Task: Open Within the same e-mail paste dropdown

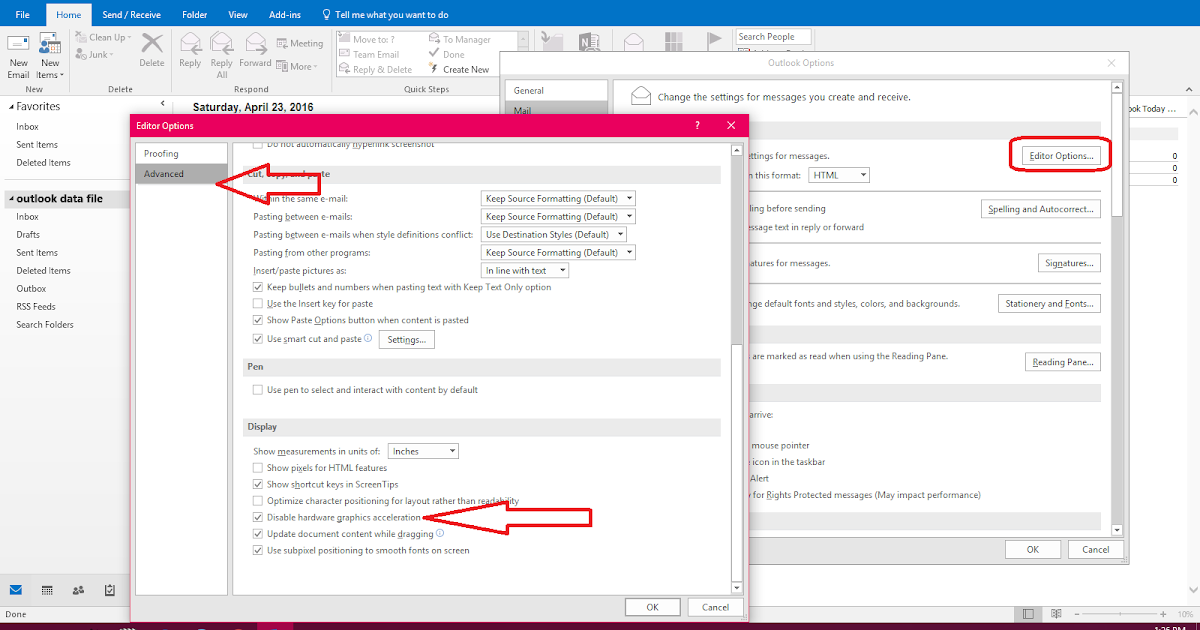Action: (x=558, y=198)
